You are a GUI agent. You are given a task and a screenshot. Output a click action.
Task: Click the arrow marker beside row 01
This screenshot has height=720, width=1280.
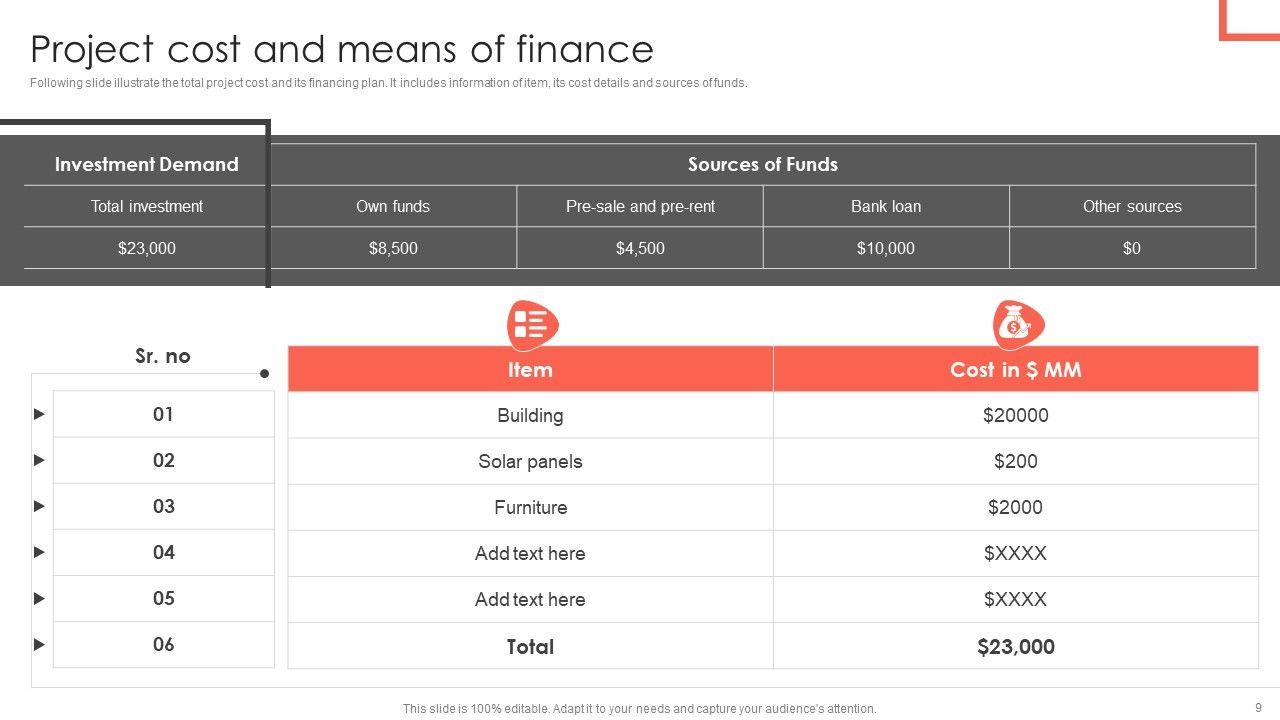click(x=39, y=414)
